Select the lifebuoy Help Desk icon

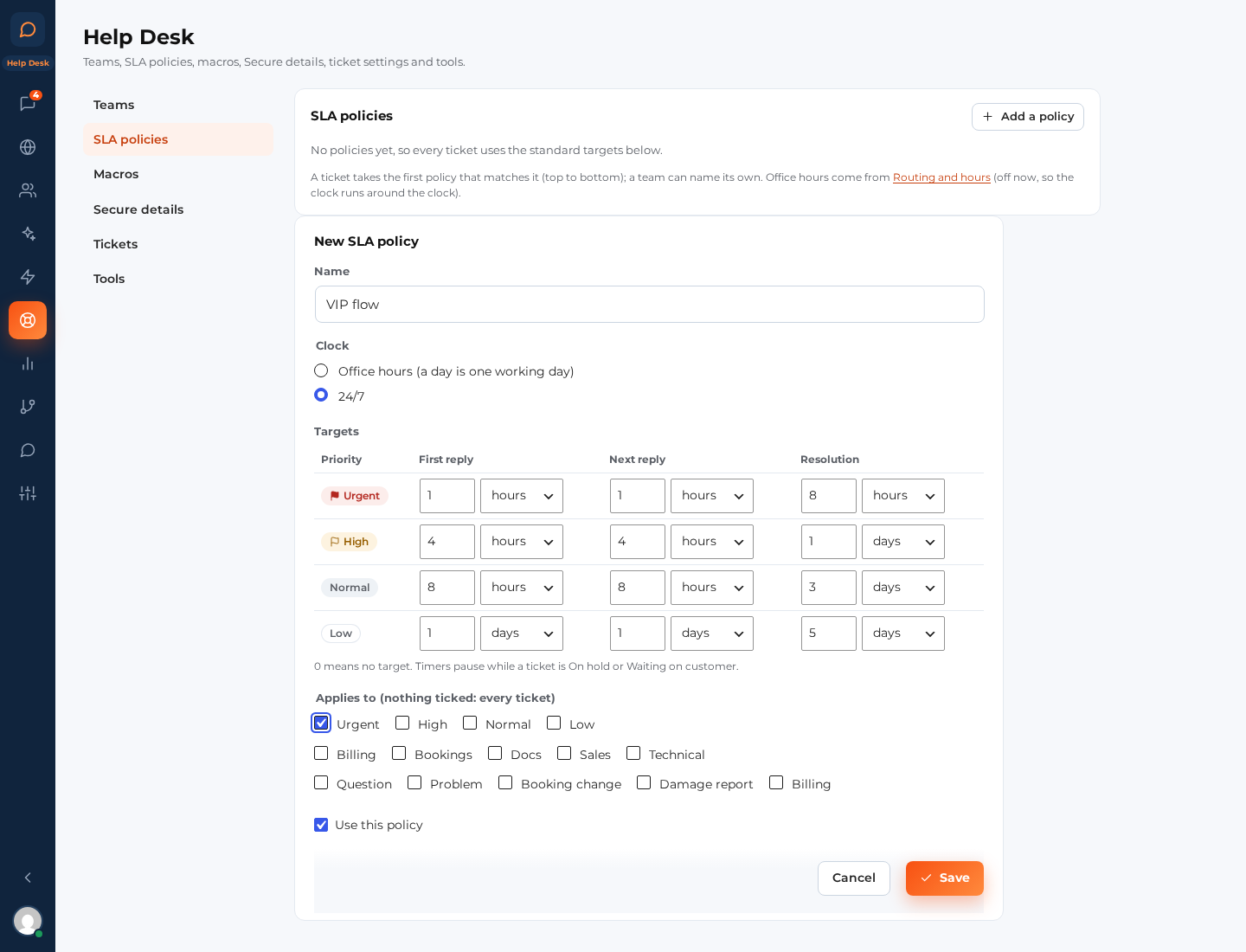pyautogui.click(x=28, y=320)
